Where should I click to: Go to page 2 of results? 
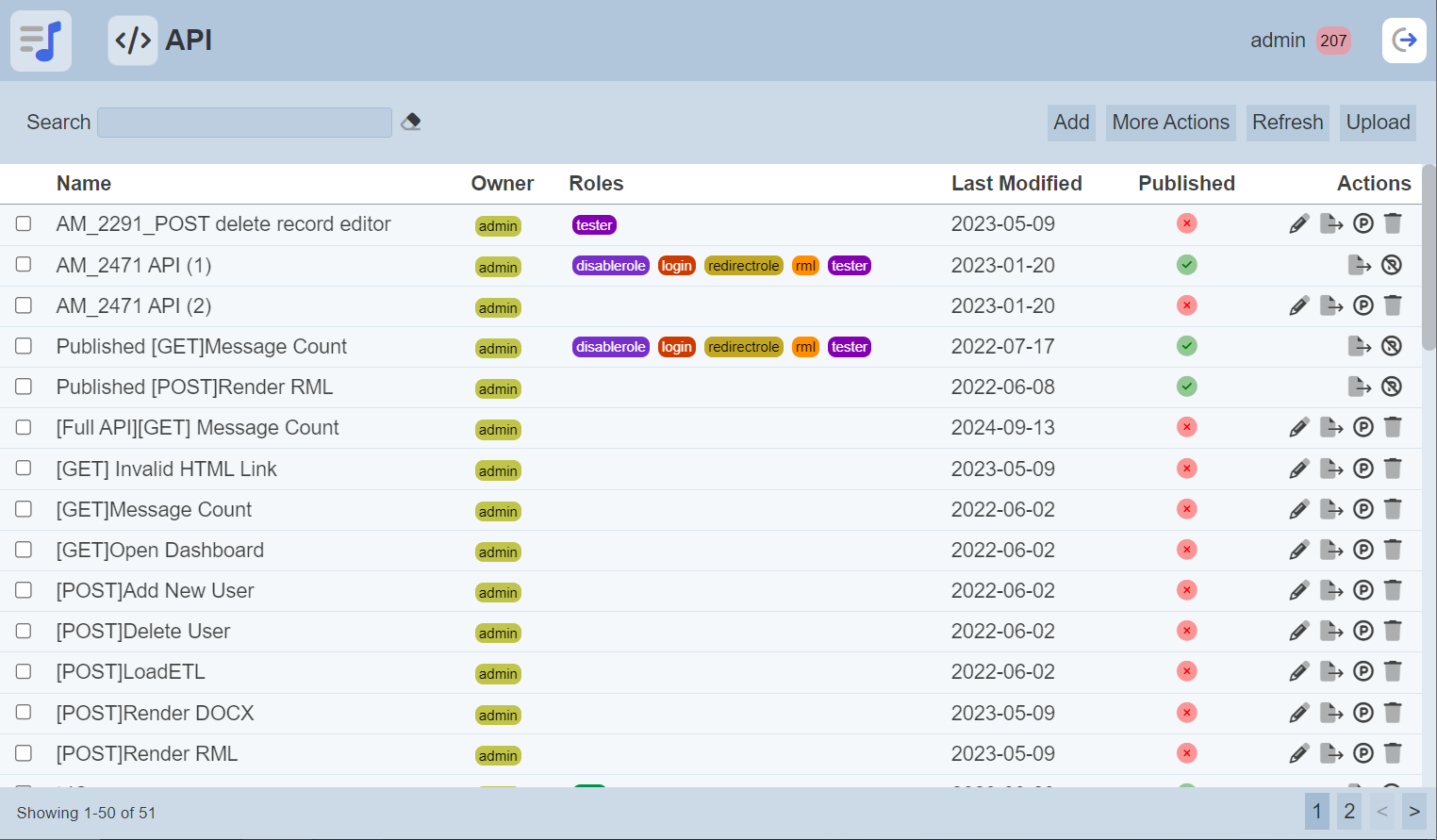(1349, 812)
